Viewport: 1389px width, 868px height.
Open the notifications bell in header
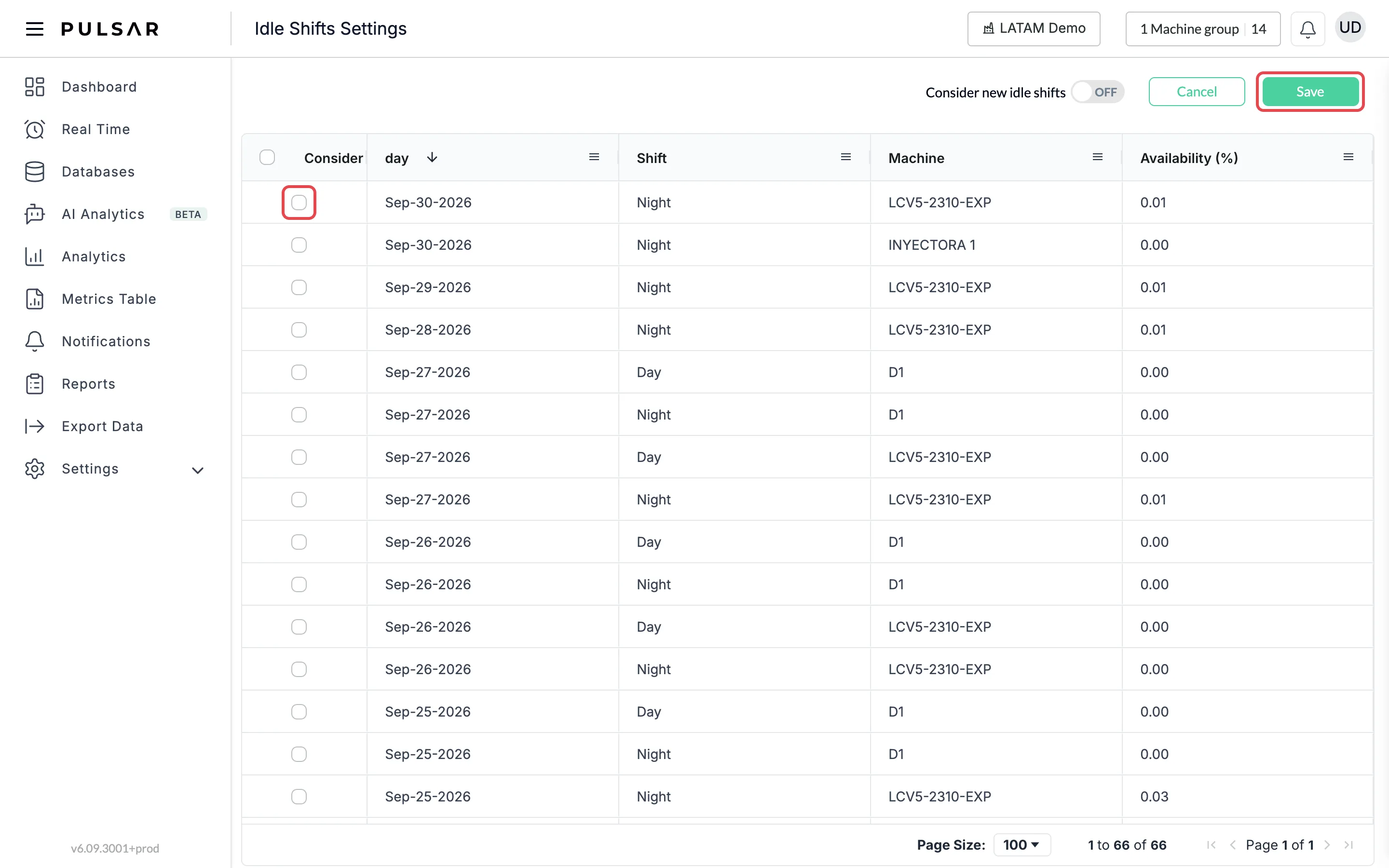[1307, 29]
